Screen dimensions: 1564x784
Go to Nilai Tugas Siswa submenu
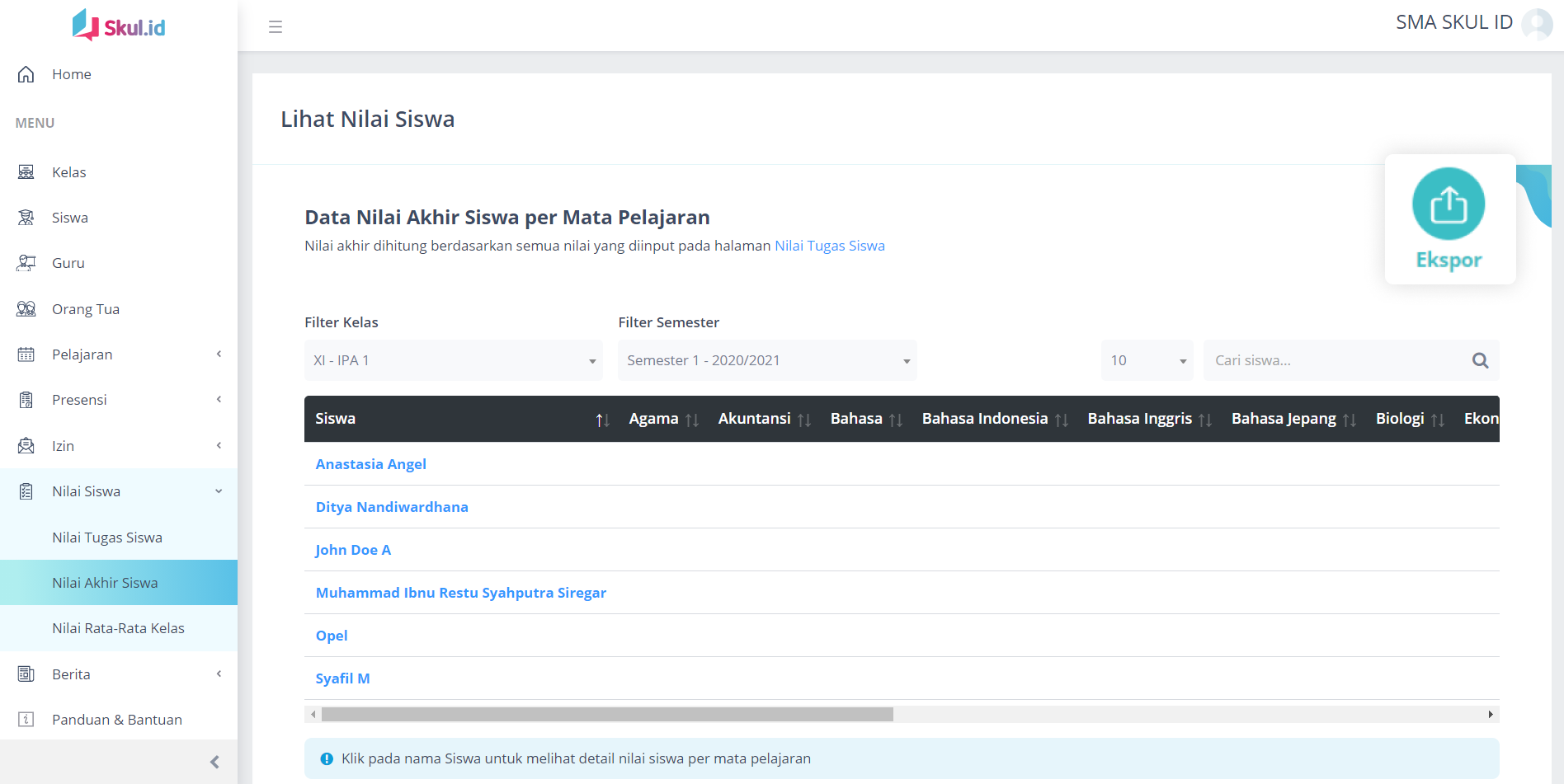point(107,538)
